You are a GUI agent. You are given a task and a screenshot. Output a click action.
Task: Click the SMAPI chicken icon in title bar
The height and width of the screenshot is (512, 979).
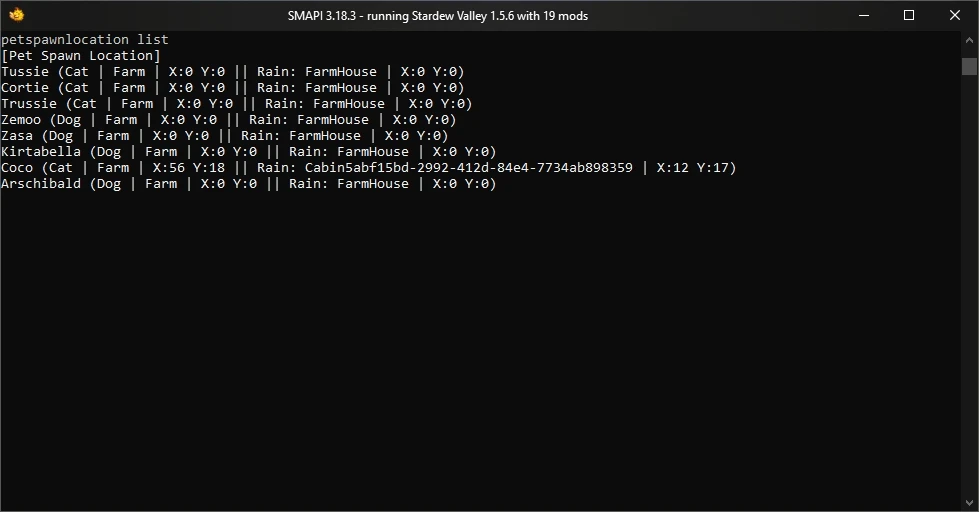pos(17,15)
